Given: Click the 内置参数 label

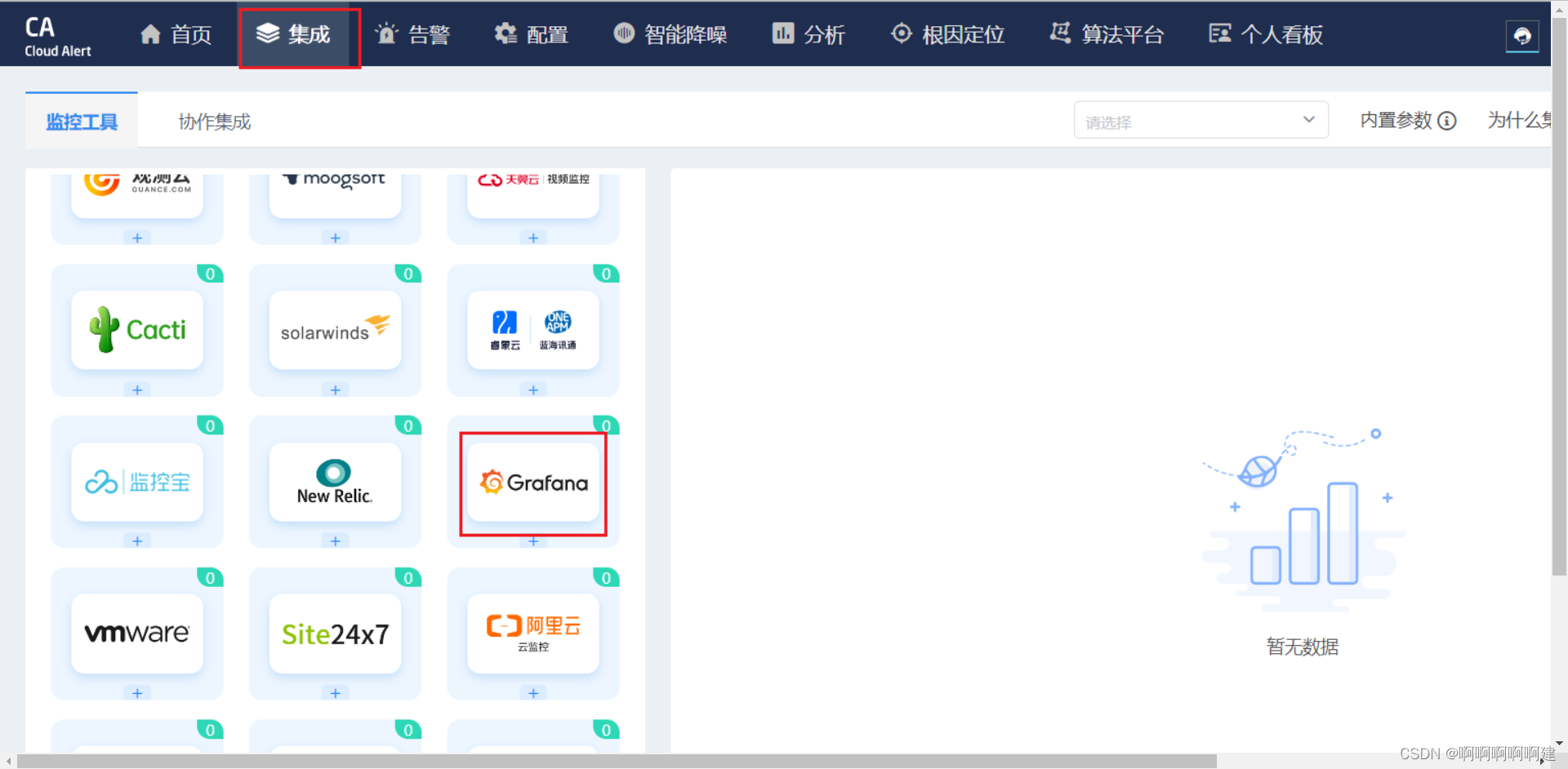Looking at the screenshot, I should [1396, 120].
